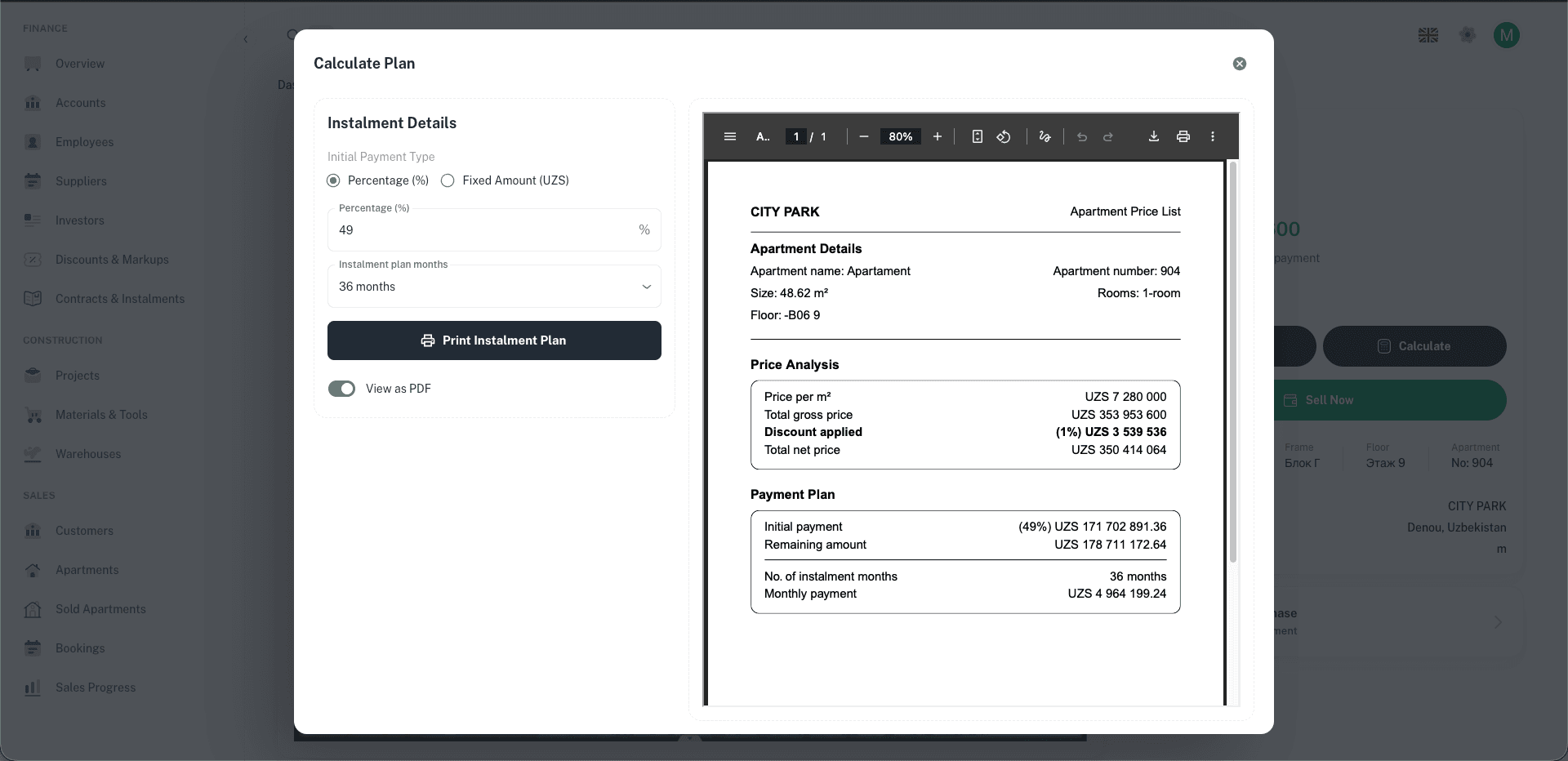This screenshot has width=1568, height=761.
Task: Zoom out the PDF preview
Action: point(864,136)
